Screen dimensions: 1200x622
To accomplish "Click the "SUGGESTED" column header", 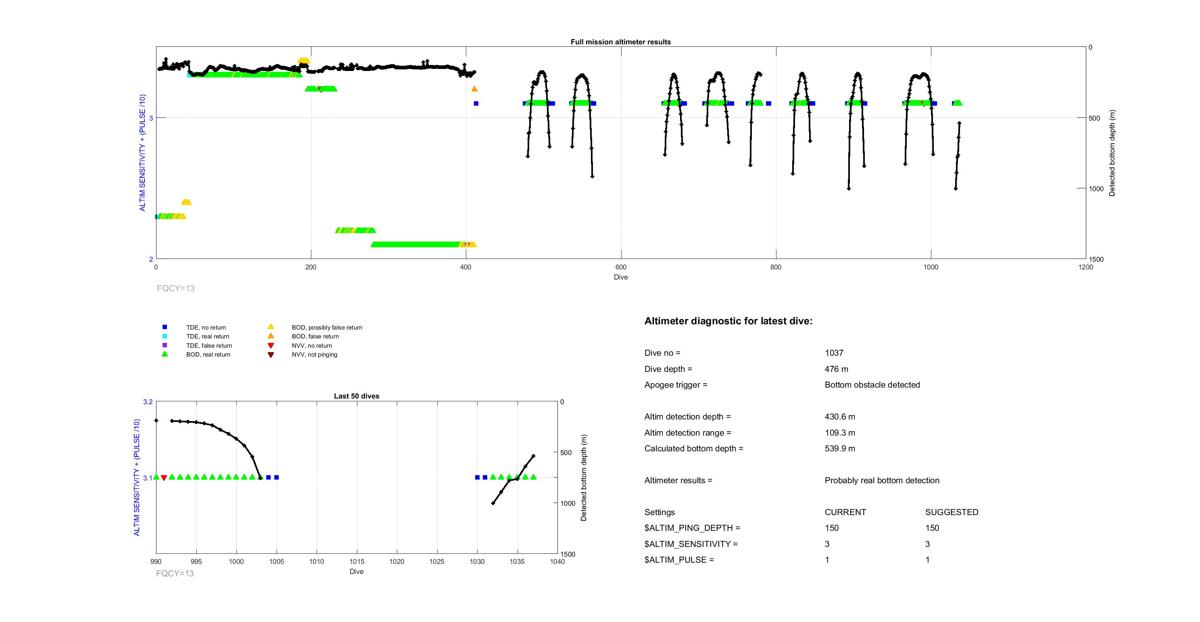I will (952, 512).
